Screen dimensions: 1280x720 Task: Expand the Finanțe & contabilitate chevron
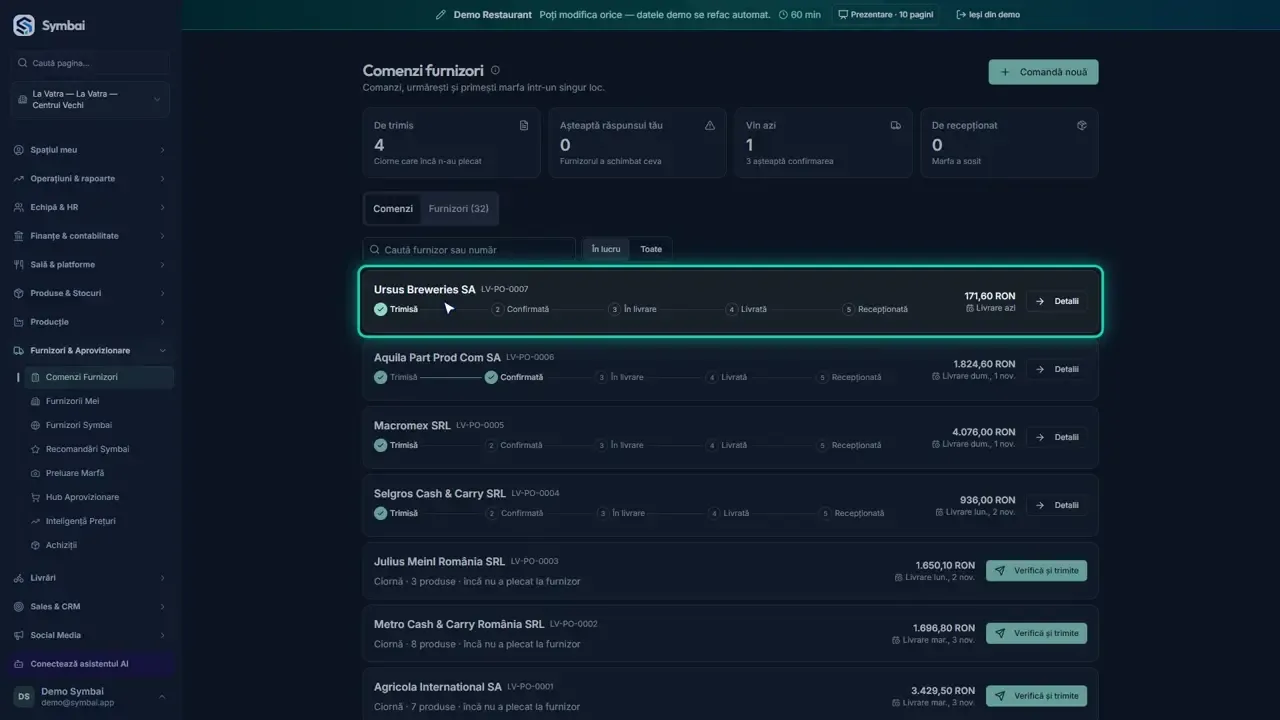tap(162, 236)
